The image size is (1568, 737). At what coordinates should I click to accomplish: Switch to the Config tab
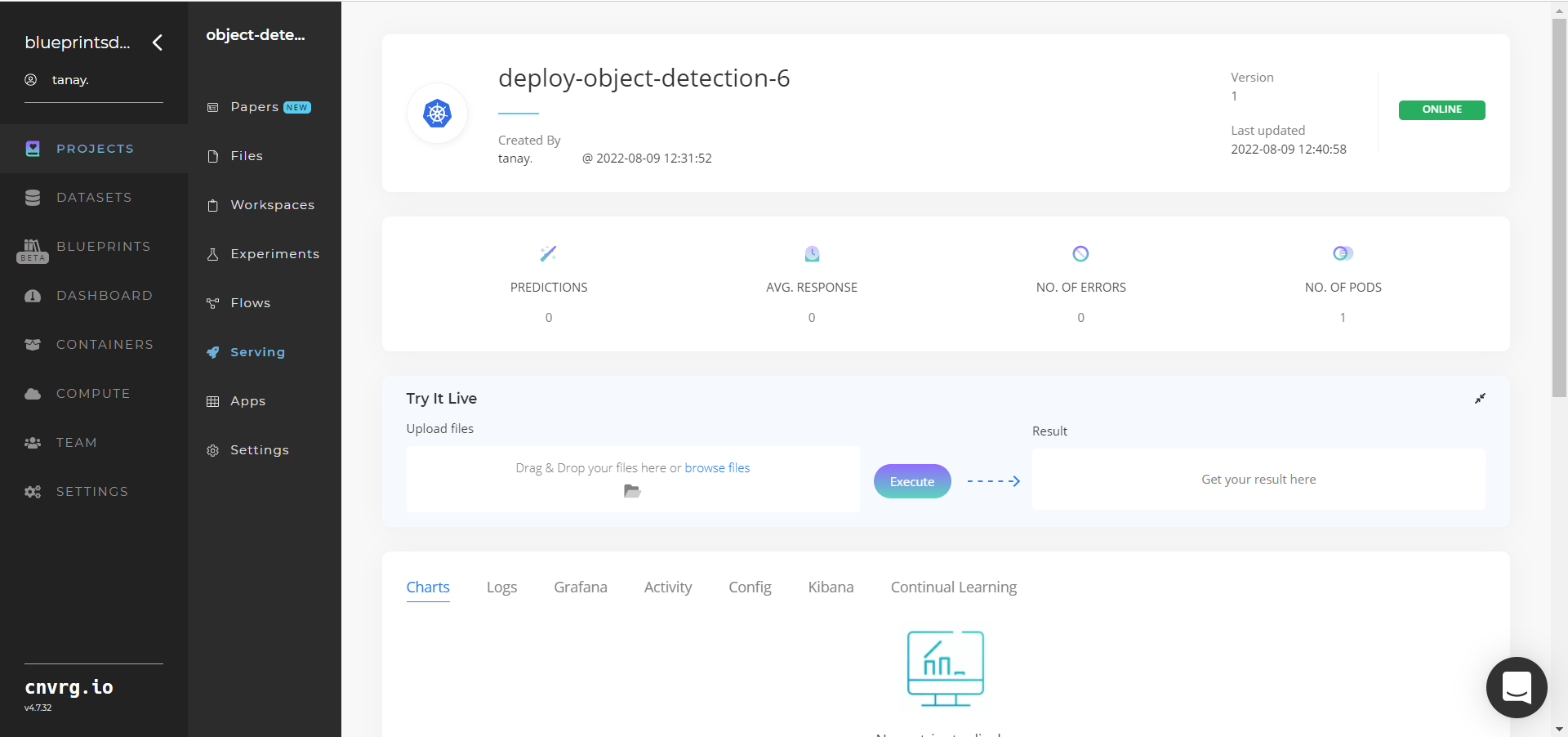750,587
